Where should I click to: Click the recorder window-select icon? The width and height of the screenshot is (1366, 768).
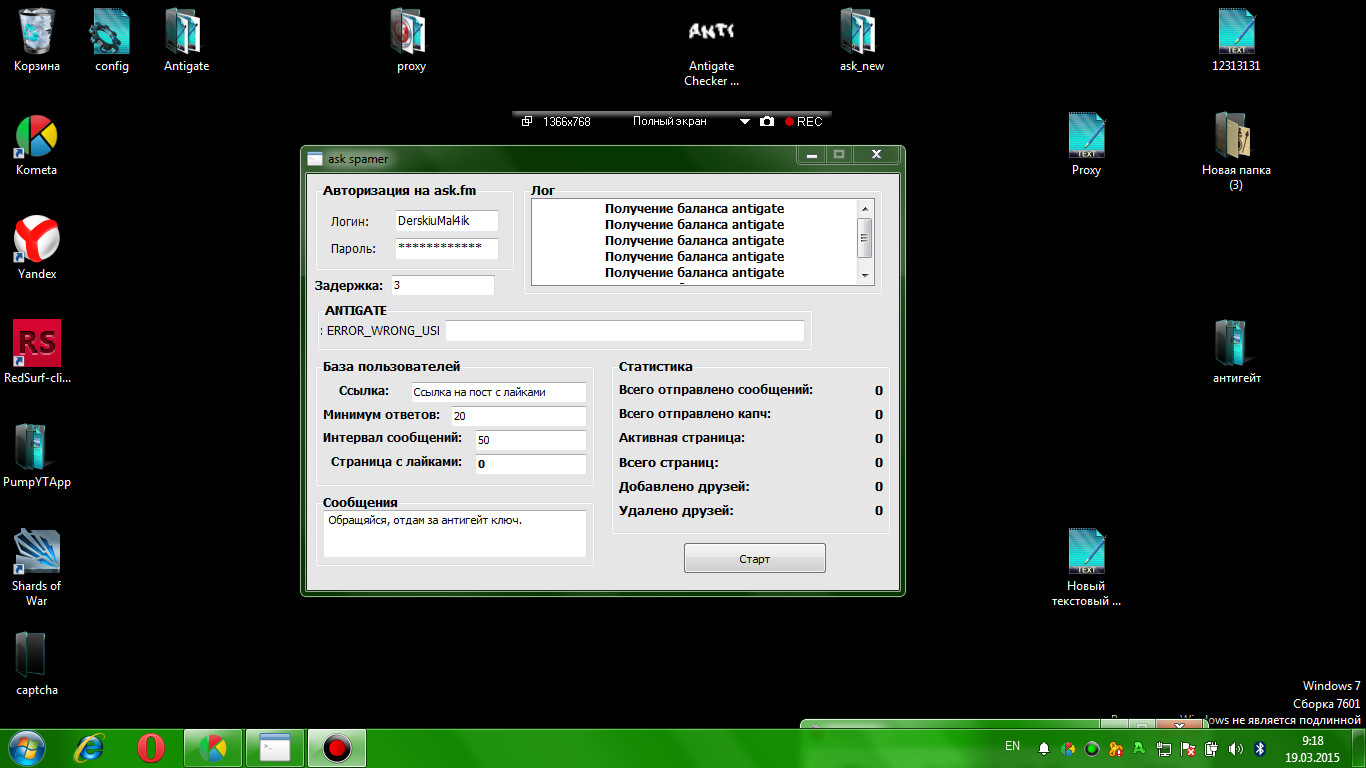(x=527, y=121)
